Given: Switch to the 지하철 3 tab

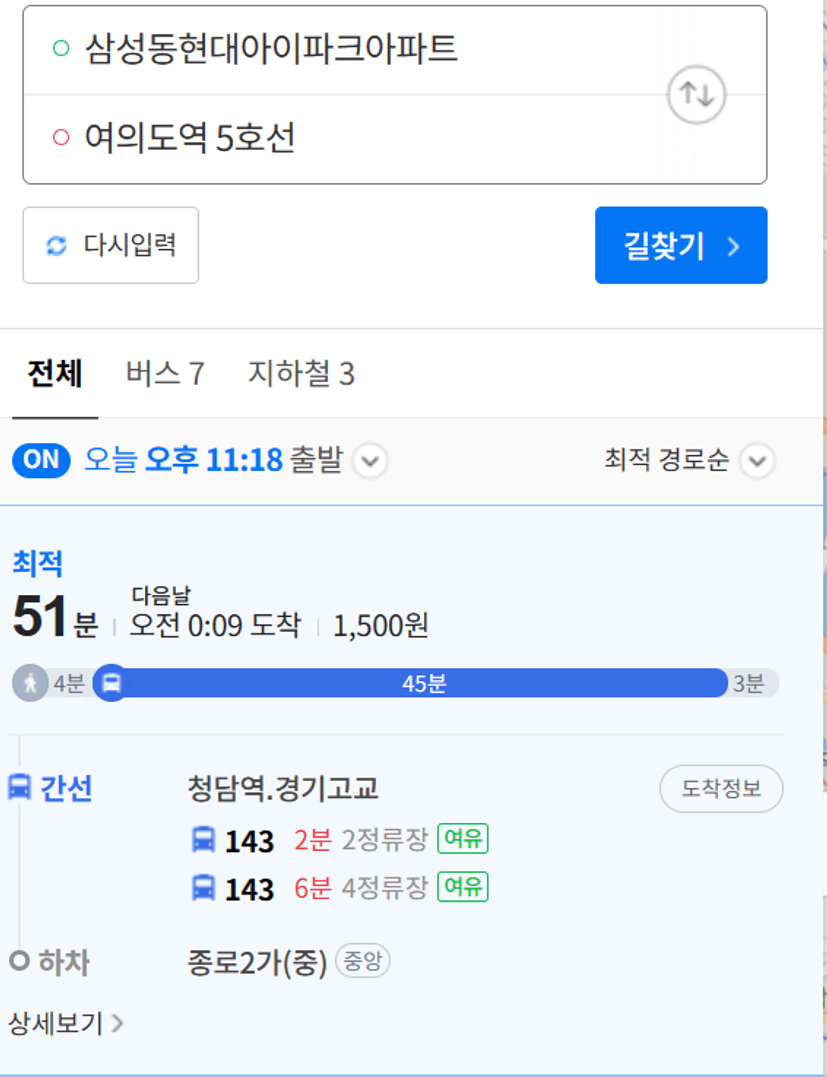Looking at the screenshot, I should (x=301, y=374).
